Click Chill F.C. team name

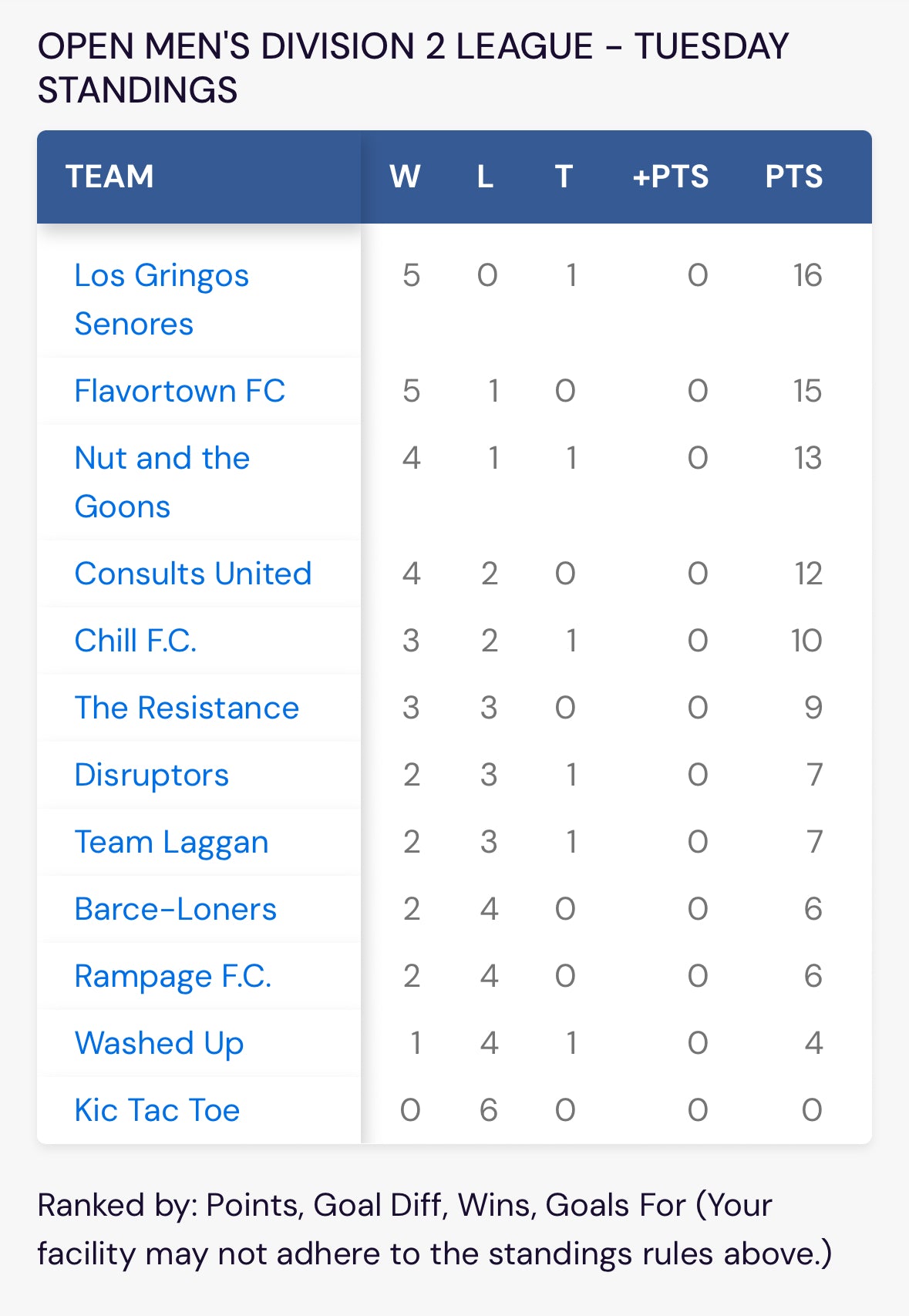pyautogui.click(x=136, y=641)
